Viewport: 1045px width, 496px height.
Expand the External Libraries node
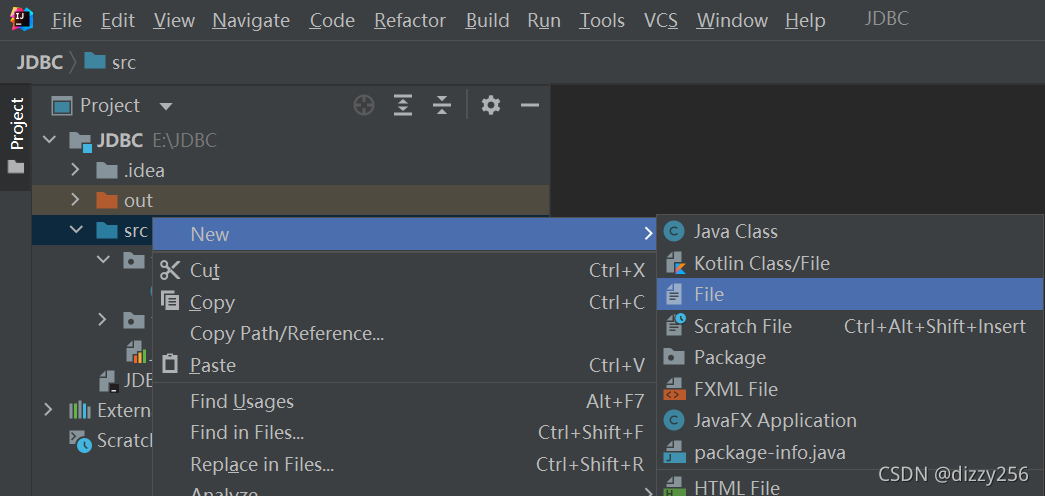tap(48, 409)
